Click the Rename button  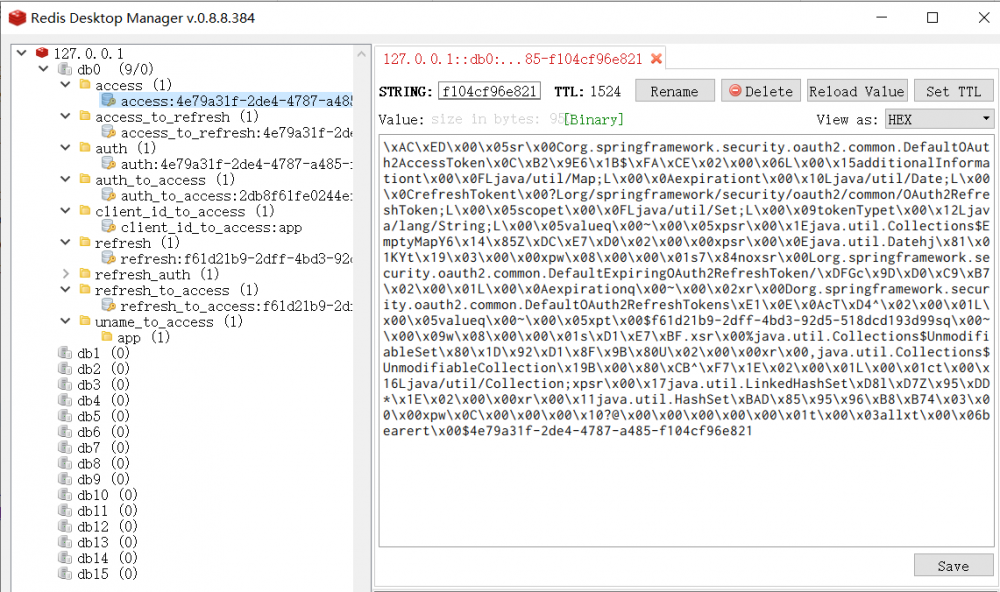[x=674, y=91]
